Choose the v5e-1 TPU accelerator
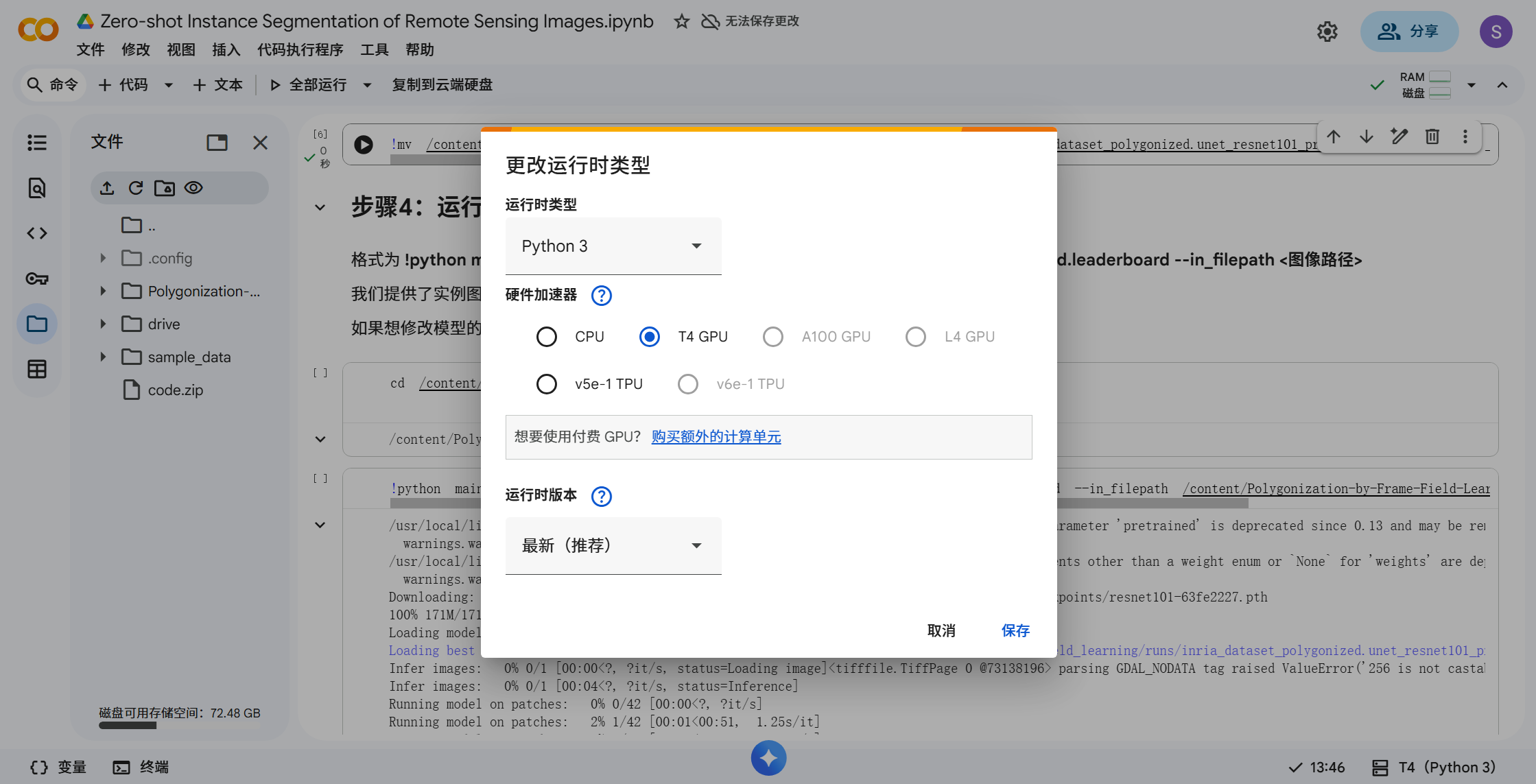Viewport: 1536px width, 784px height. pyautogui.click(x=547, y=384)
